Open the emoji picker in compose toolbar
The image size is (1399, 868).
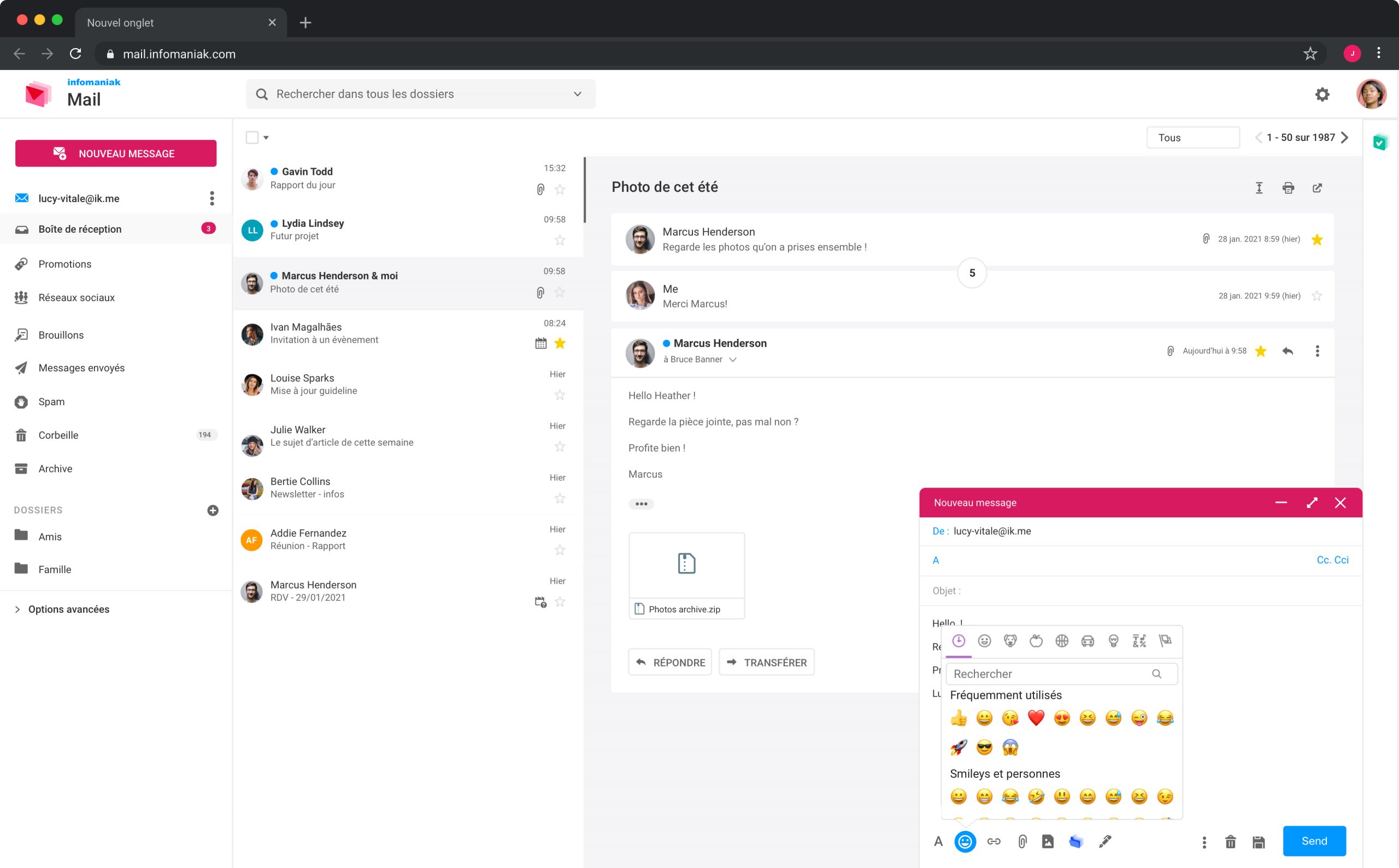[965, 842]
